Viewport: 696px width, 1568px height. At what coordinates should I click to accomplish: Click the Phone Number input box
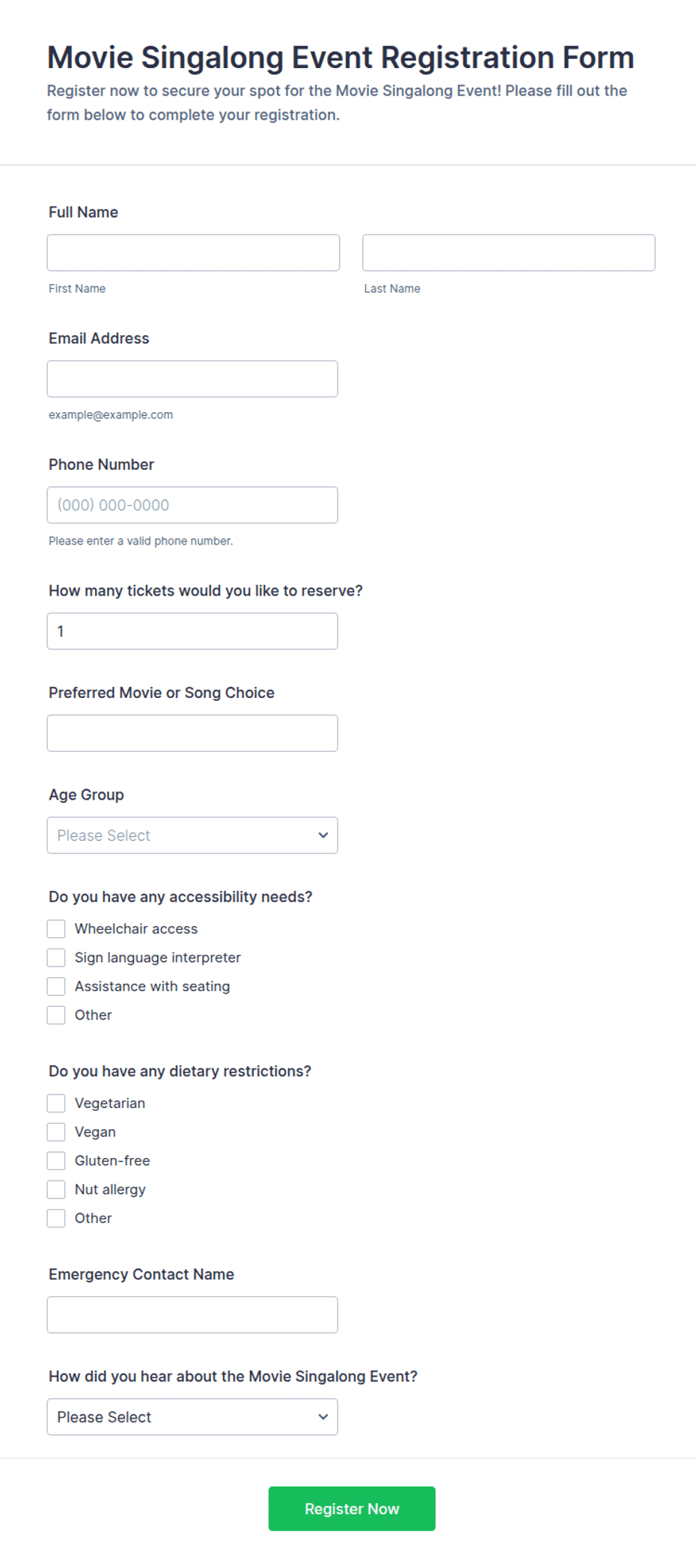[x=192, y=505]
